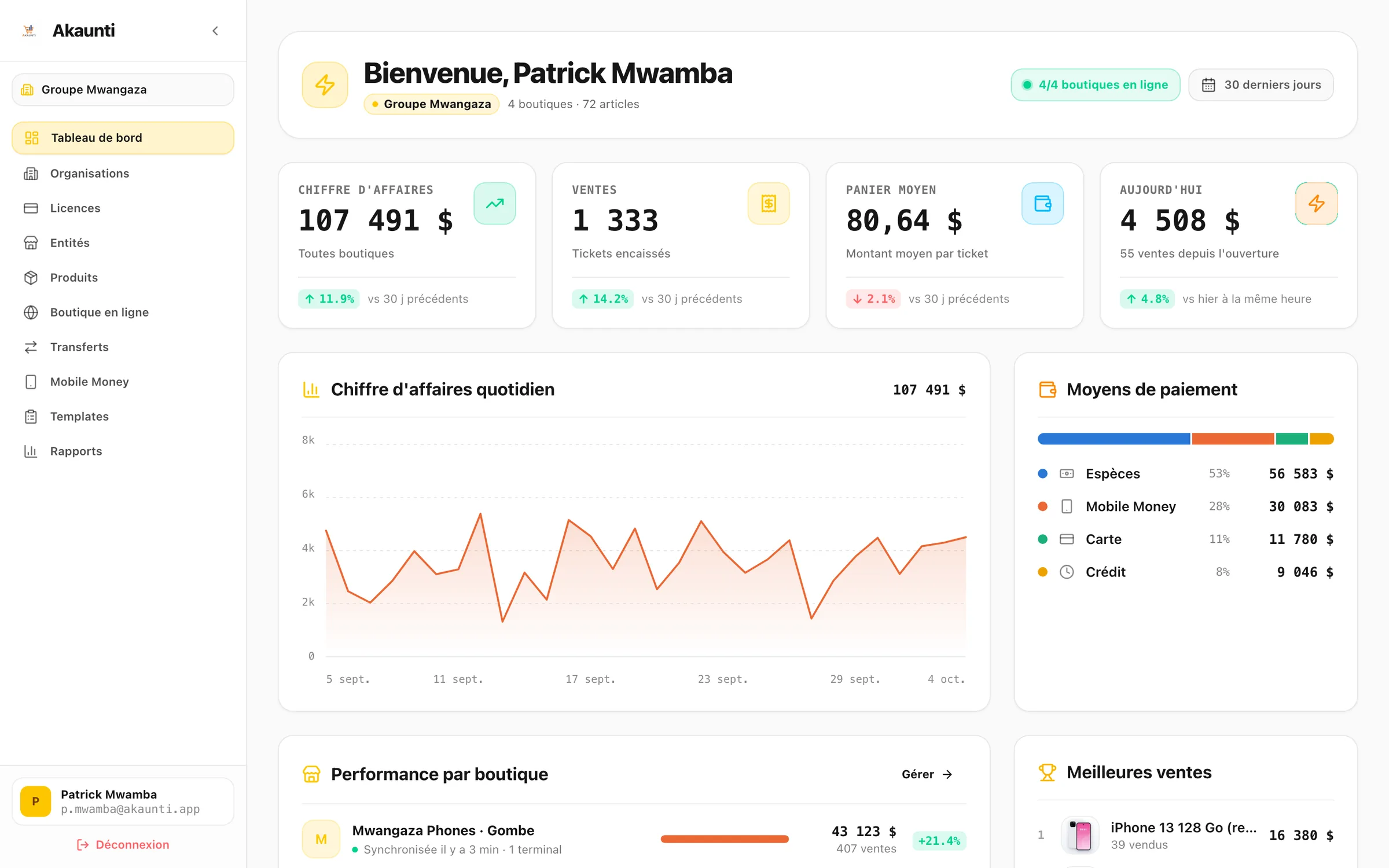Viewport: 1389px width, 868px height.
Task: Click the Rapports bar chart icon
Action: pyautogui.click(x=31, y=451)
